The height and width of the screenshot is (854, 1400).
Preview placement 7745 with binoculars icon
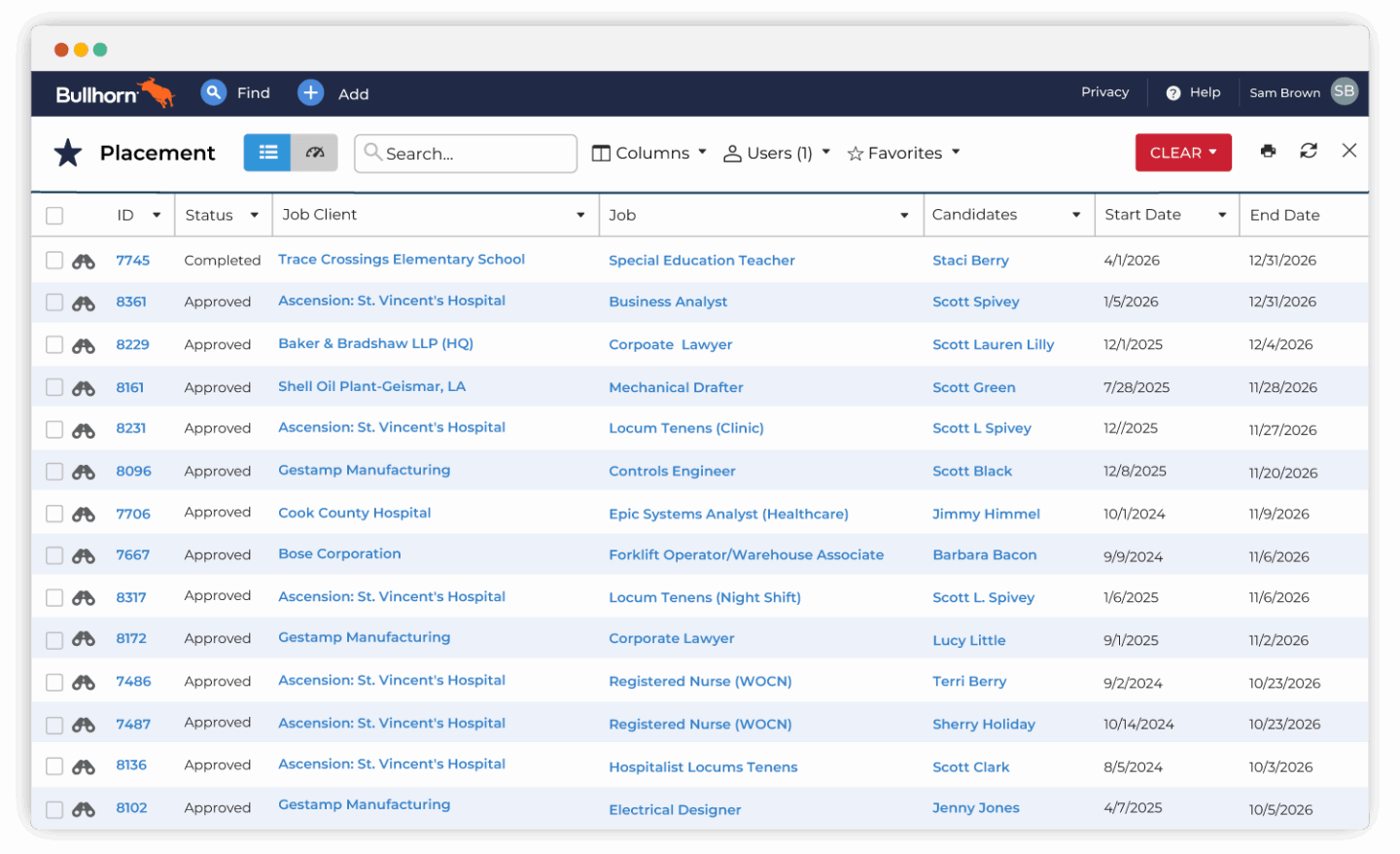coord(84,261)
